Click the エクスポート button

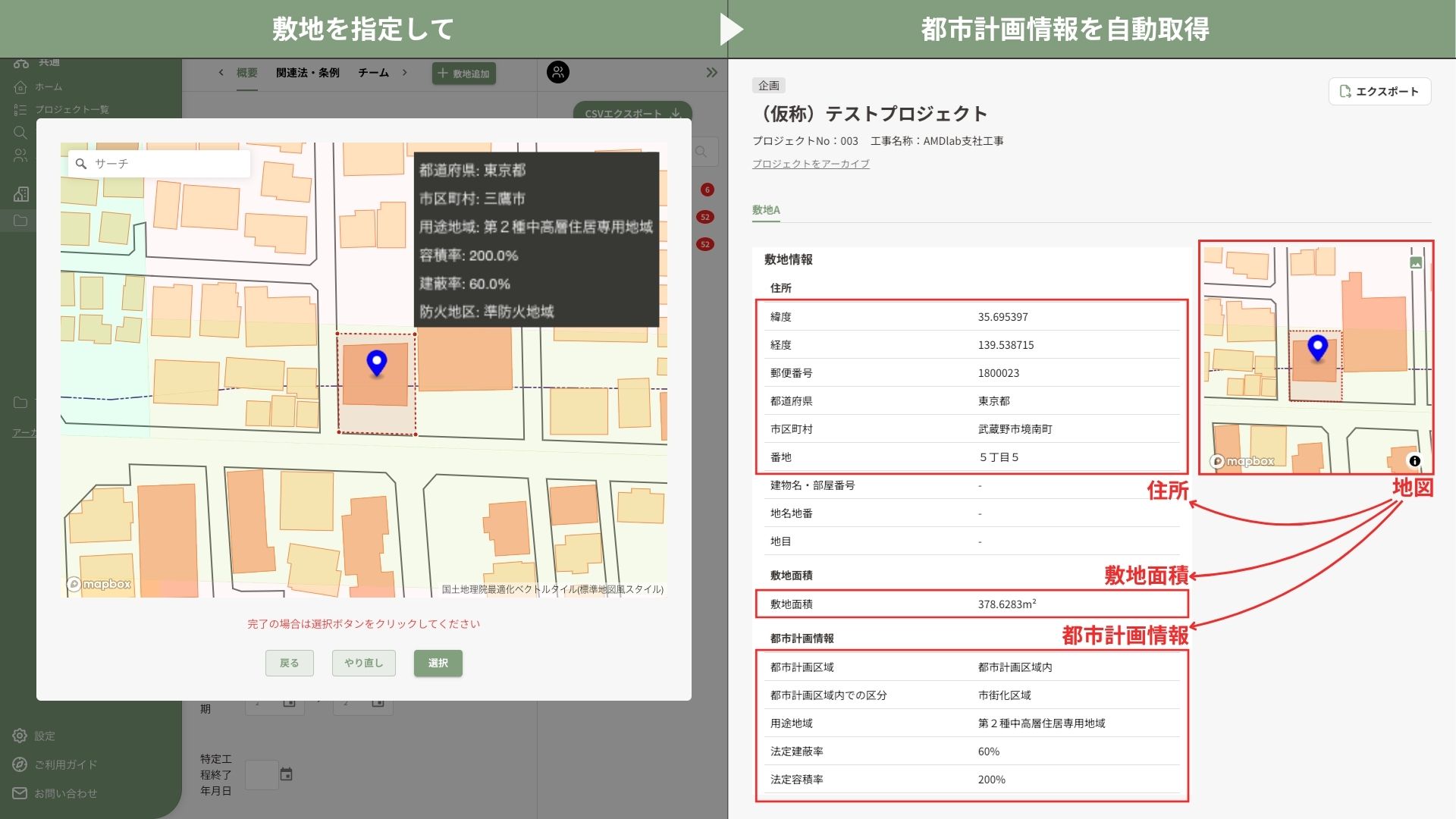1379,92
